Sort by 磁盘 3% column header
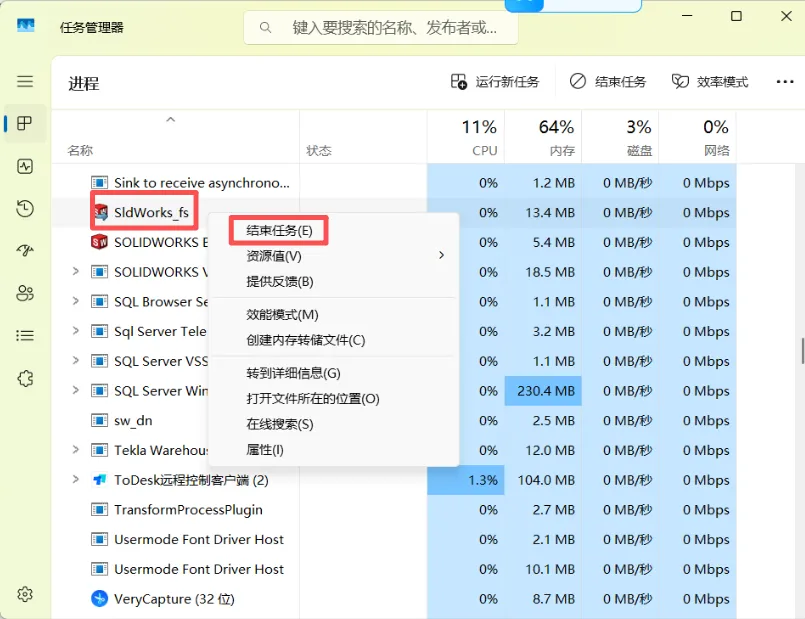This screenshot has width=805, height=619. pos(620,137)
